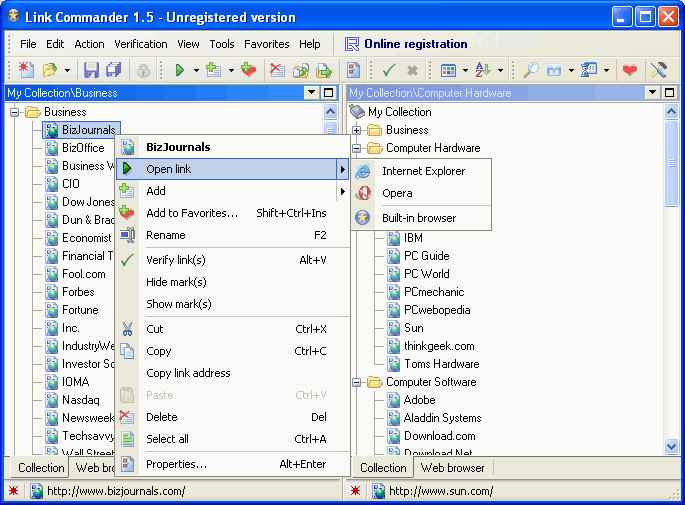
Task: Expand Business folder in right pane tree
Action: [356, 130]
